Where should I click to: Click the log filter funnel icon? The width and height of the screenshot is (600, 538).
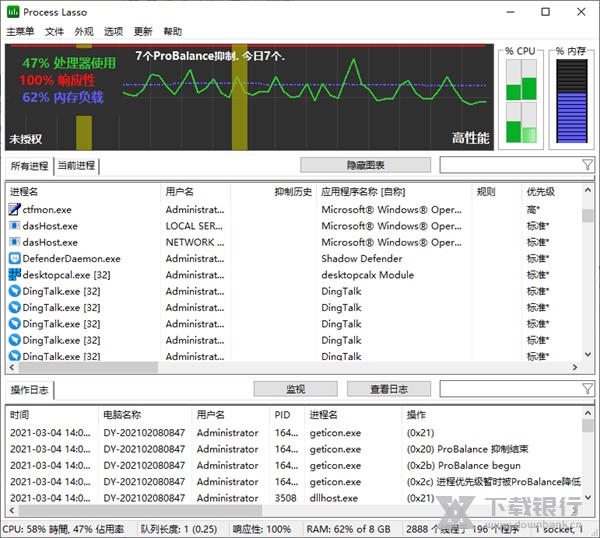(587, 389)
